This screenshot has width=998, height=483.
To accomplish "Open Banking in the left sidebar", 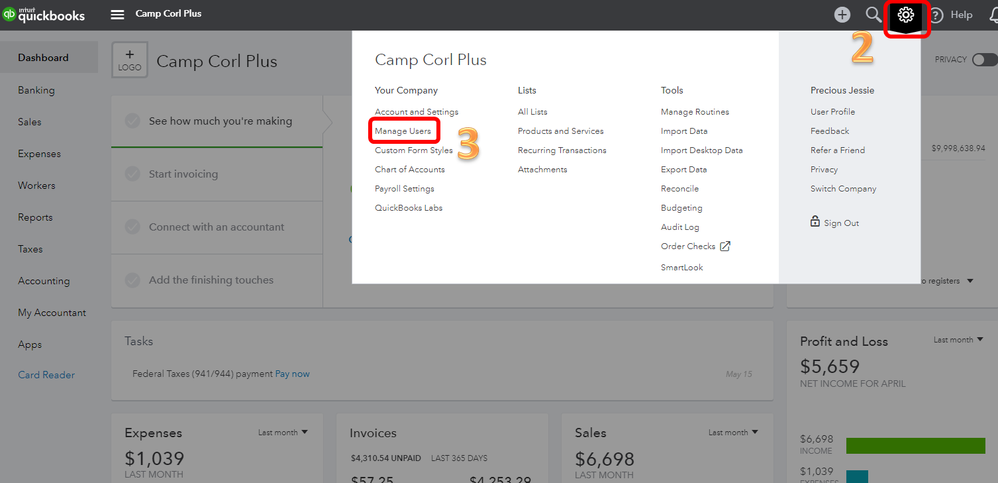I will point(36,90).
